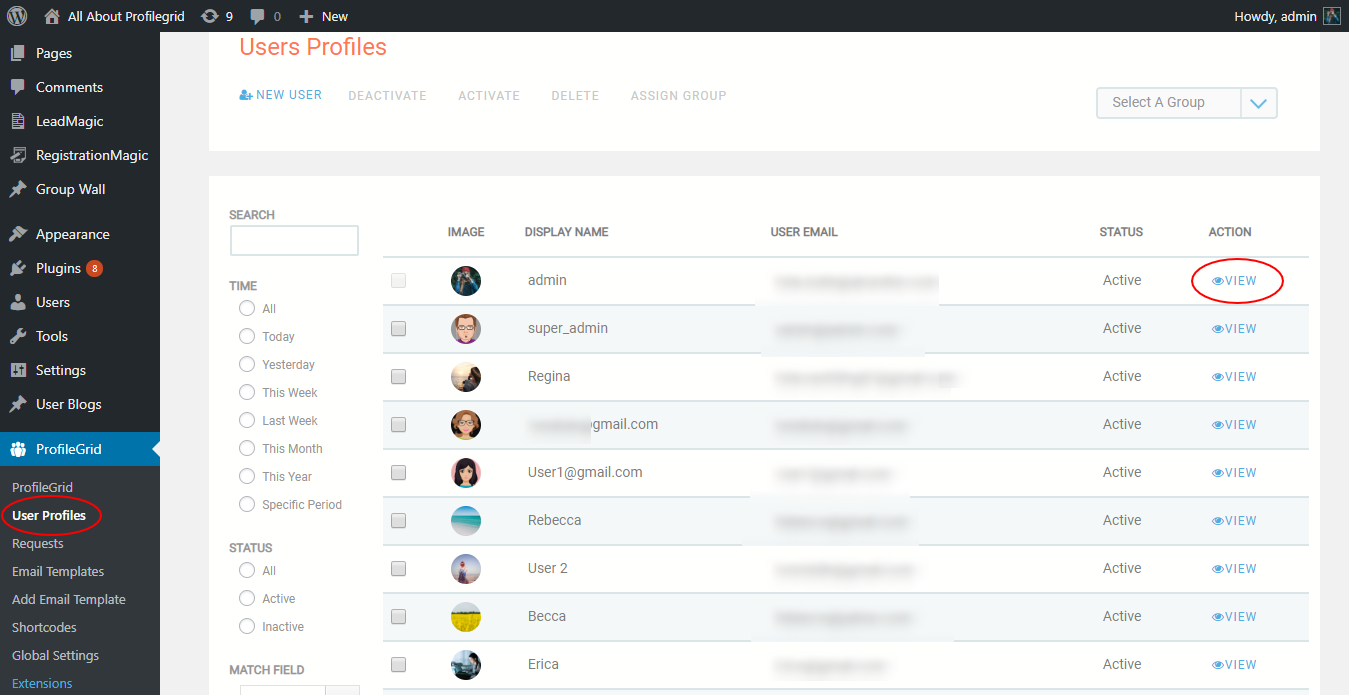Click the Appearance paintbrush icon
Viewport: 1349px width, 695px height.
click(18, 234)
